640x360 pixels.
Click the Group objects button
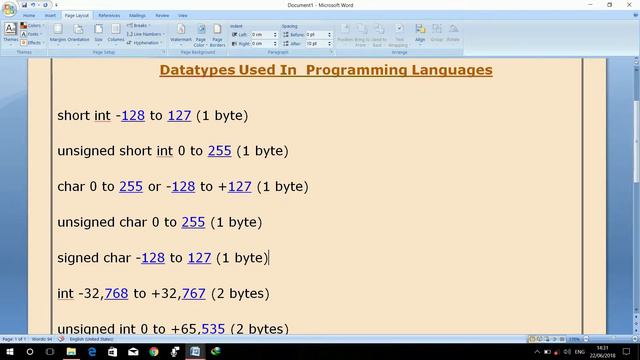click(x=437, y=33)
